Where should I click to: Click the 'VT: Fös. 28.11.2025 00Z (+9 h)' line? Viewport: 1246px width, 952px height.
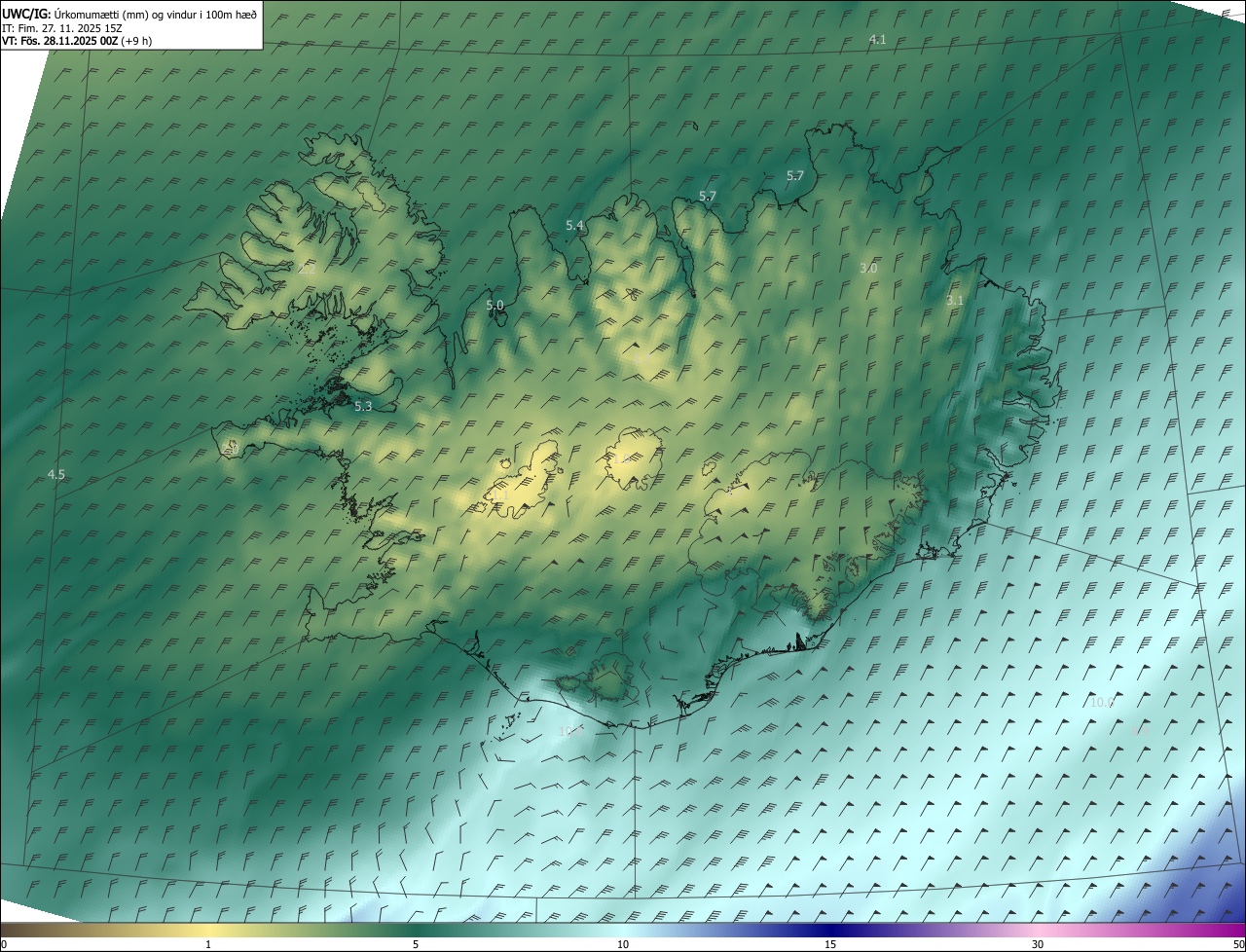click(x=77, y=41)
